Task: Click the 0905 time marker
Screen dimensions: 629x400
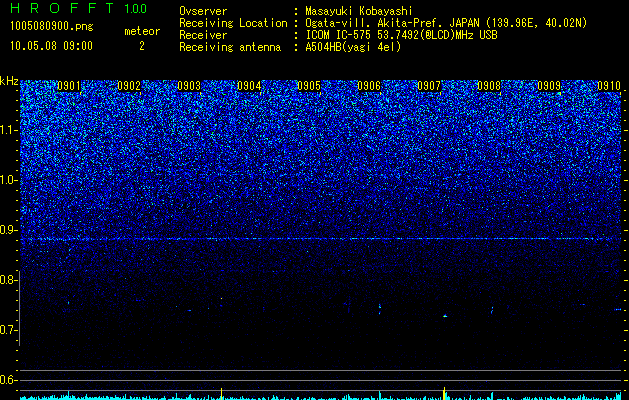Action: coord(309,86)
